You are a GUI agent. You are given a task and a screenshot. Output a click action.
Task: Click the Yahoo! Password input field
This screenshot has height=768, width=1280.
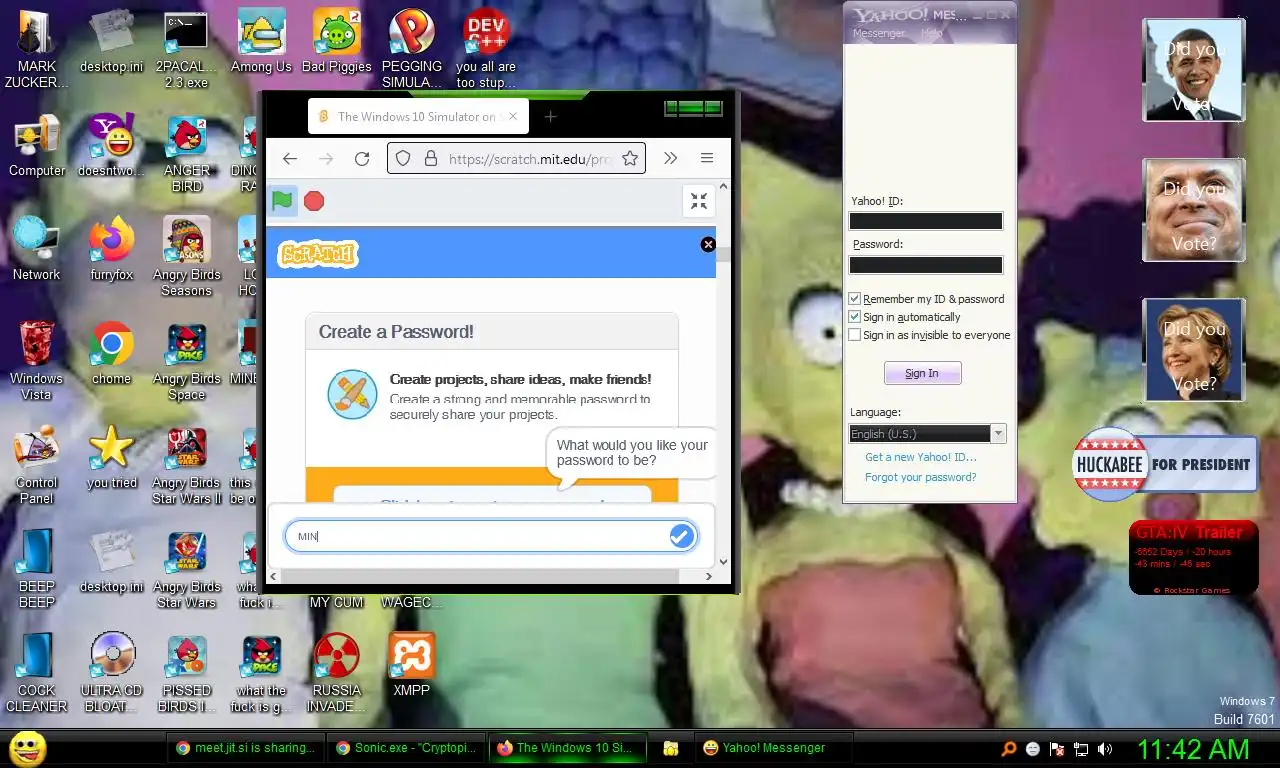[x=926, y=265]
